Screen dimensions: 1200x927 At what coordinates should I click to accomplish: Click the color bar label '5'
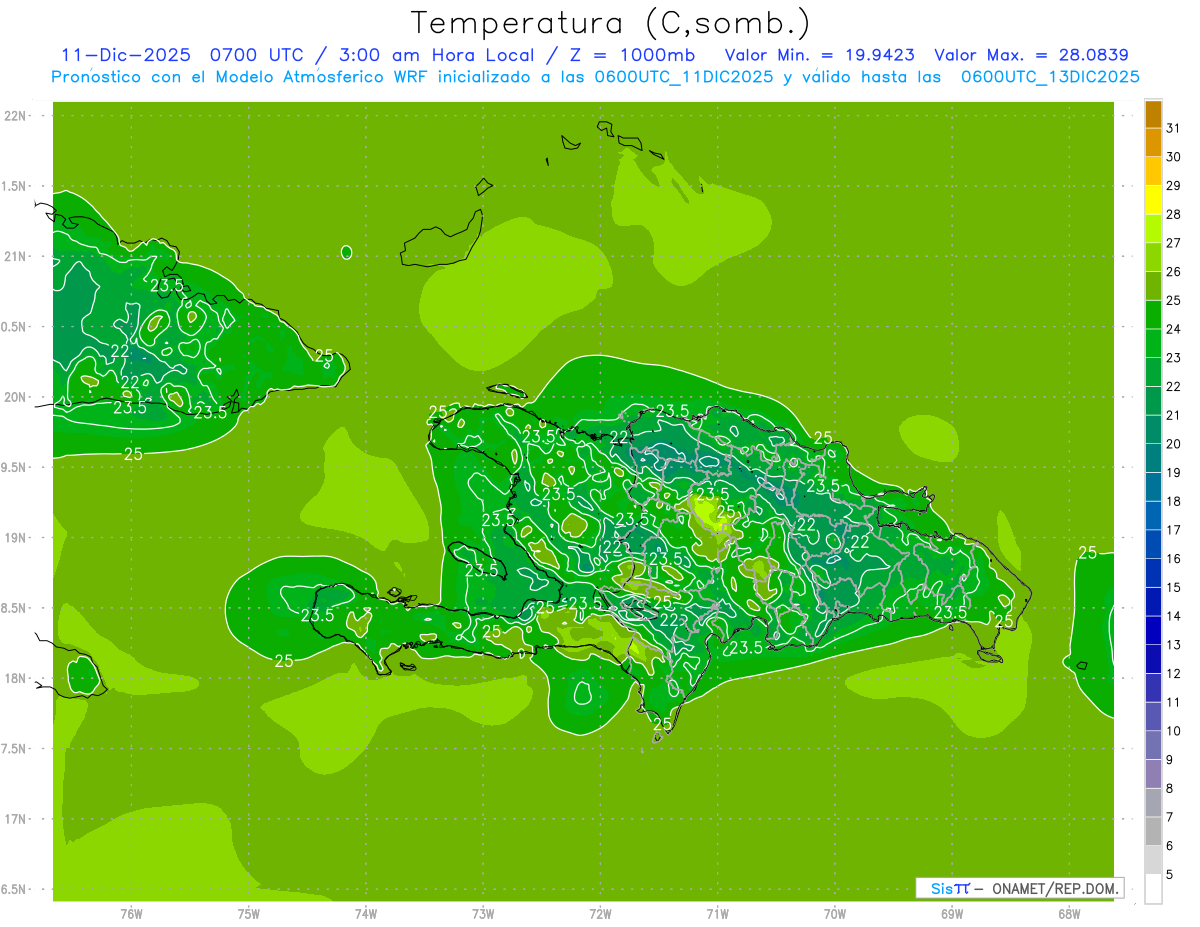click(x=1170, y=874)
